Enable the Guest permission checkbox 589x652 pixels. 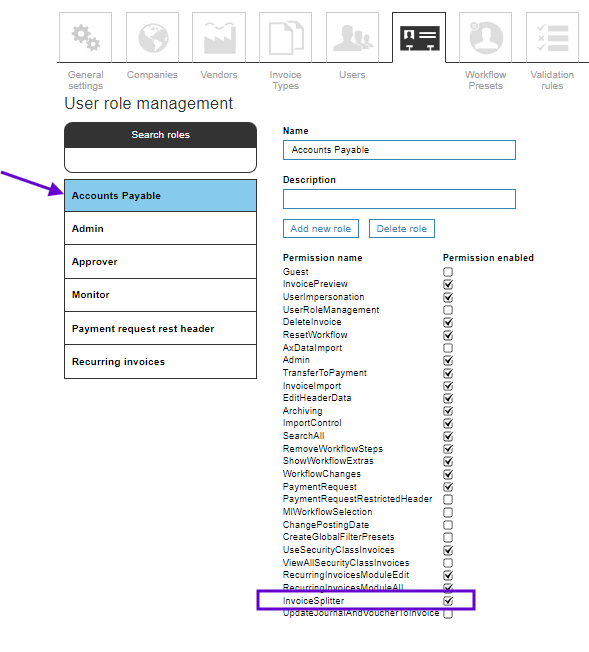[448, 272]
